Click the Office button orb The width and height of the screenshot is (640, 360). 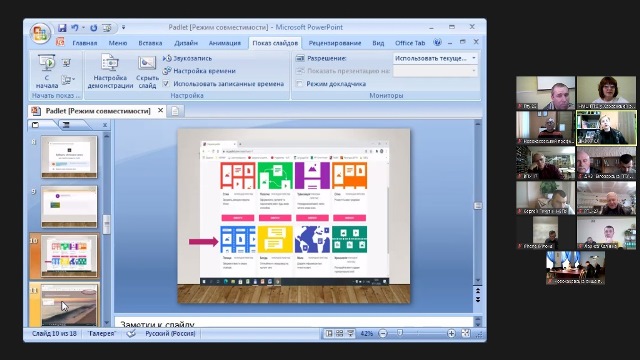(40, 32)
